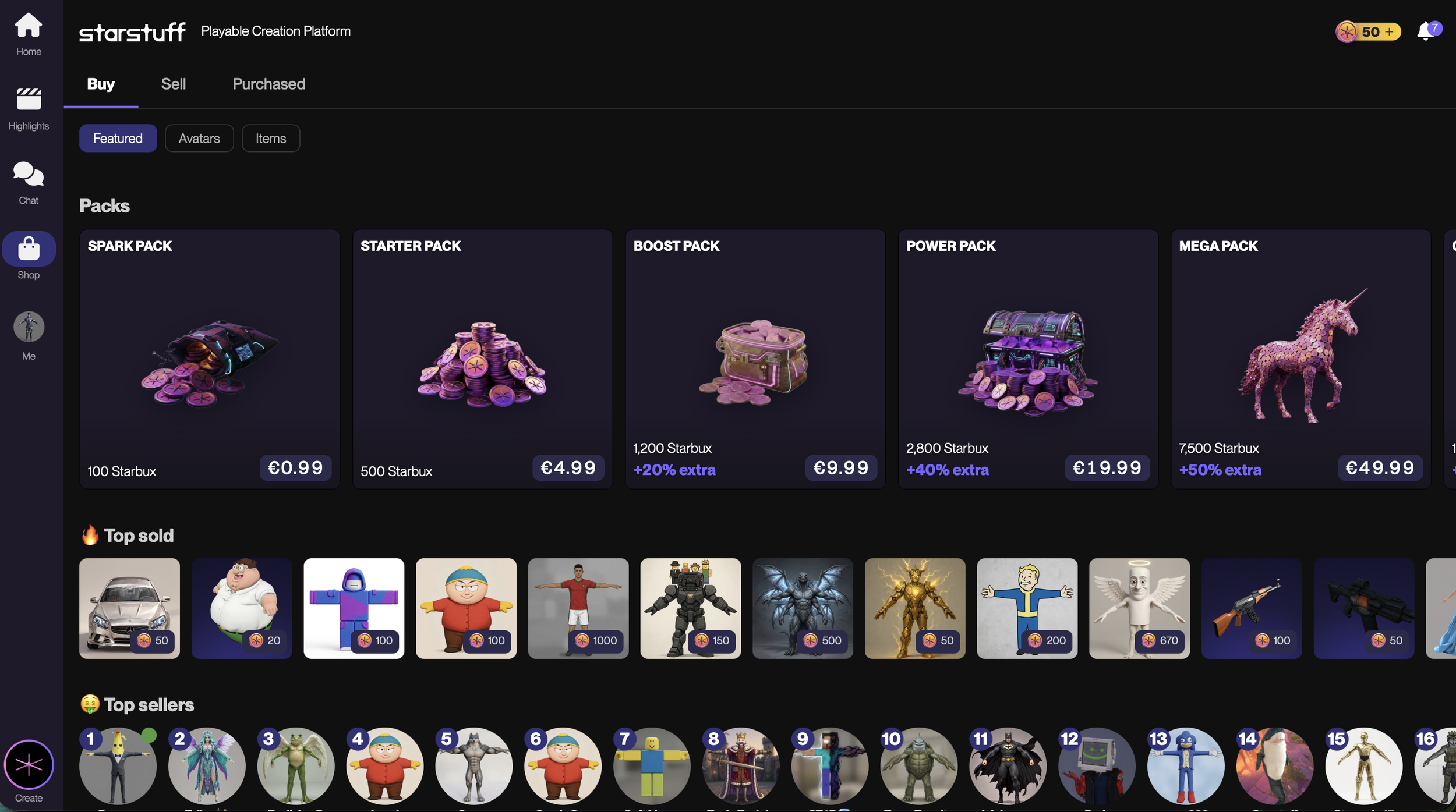Viewport: 1456px width, 812px height.
Task: Open winged blue dragon priced 500
Action: [803, 608]
